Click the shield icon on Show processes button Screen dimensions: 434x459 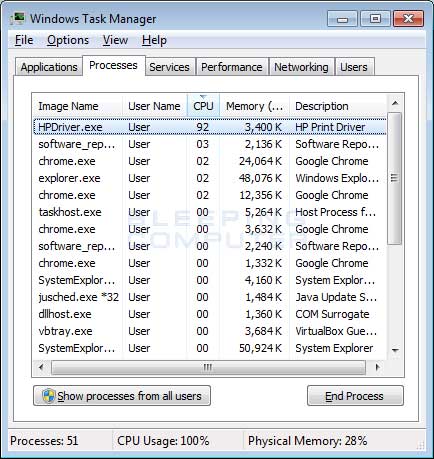[48, 396]
